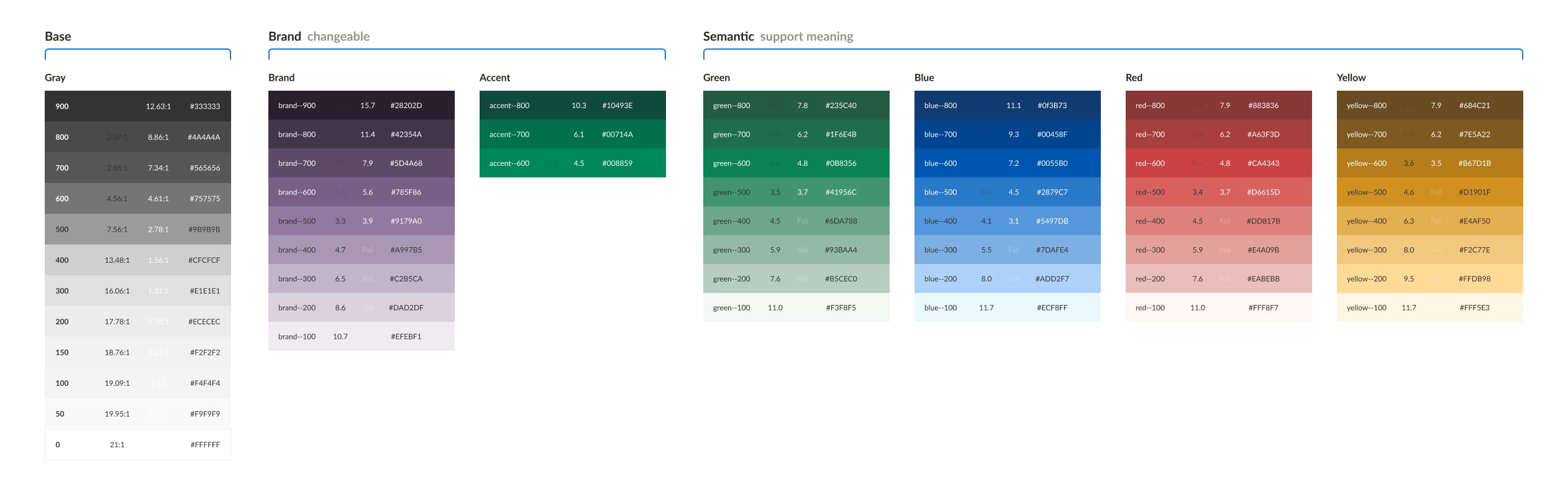The width and height of the screenshot is (1568, 497).
Task: Click the red--600 color swatch
Action: point(1218,163)
